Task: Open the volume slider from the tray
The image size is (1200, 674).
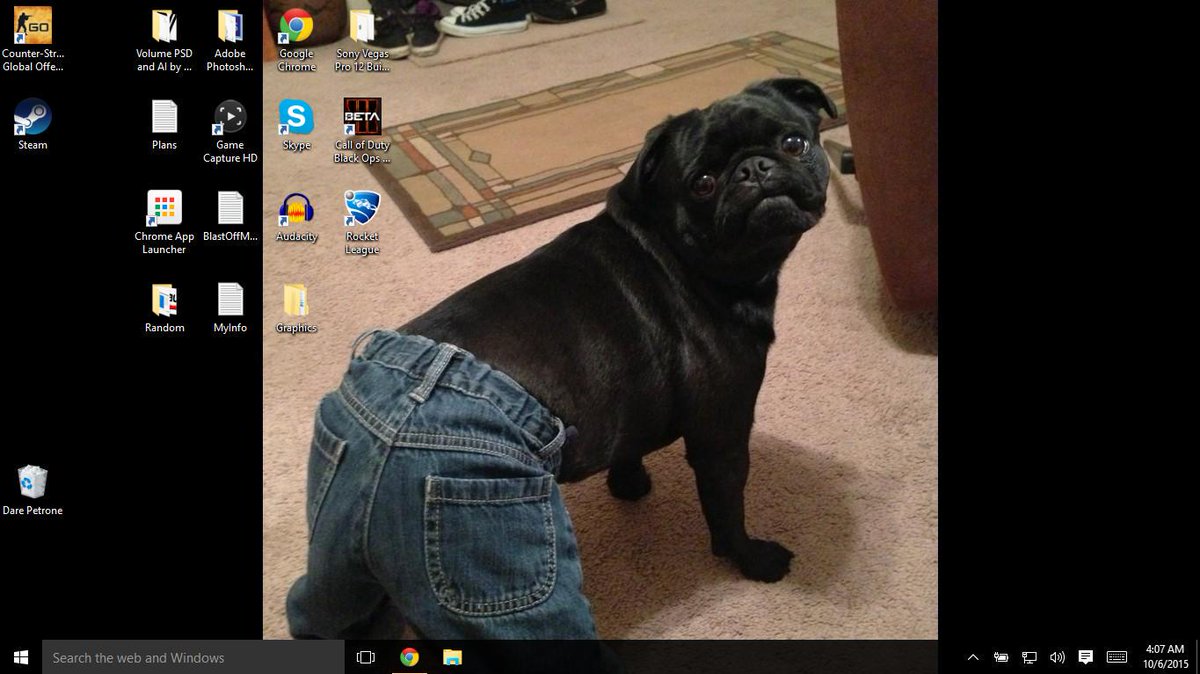Action: point(1057,657)
